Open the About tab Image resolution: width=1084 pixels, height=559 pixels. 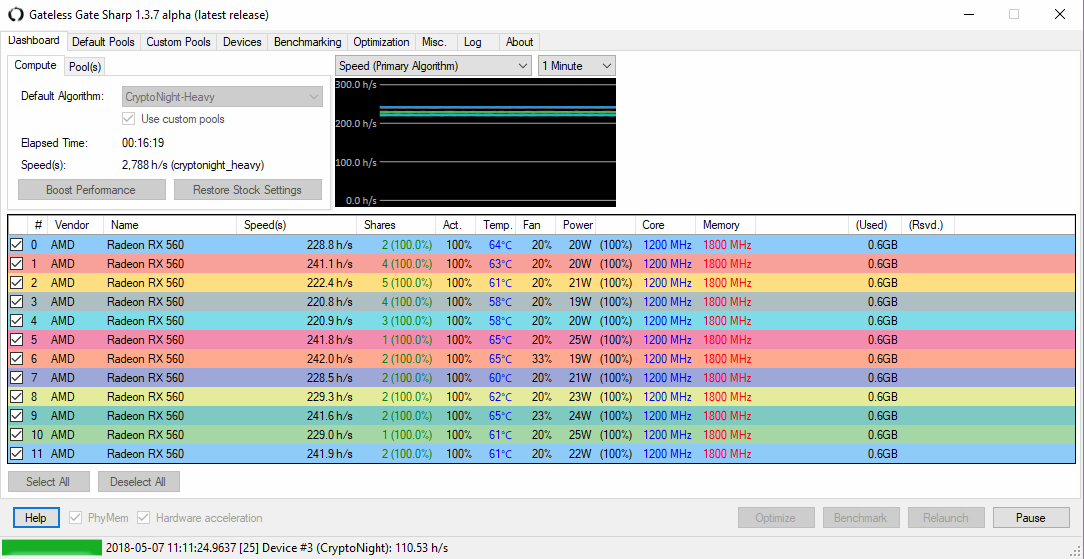[x=519, y=42]
